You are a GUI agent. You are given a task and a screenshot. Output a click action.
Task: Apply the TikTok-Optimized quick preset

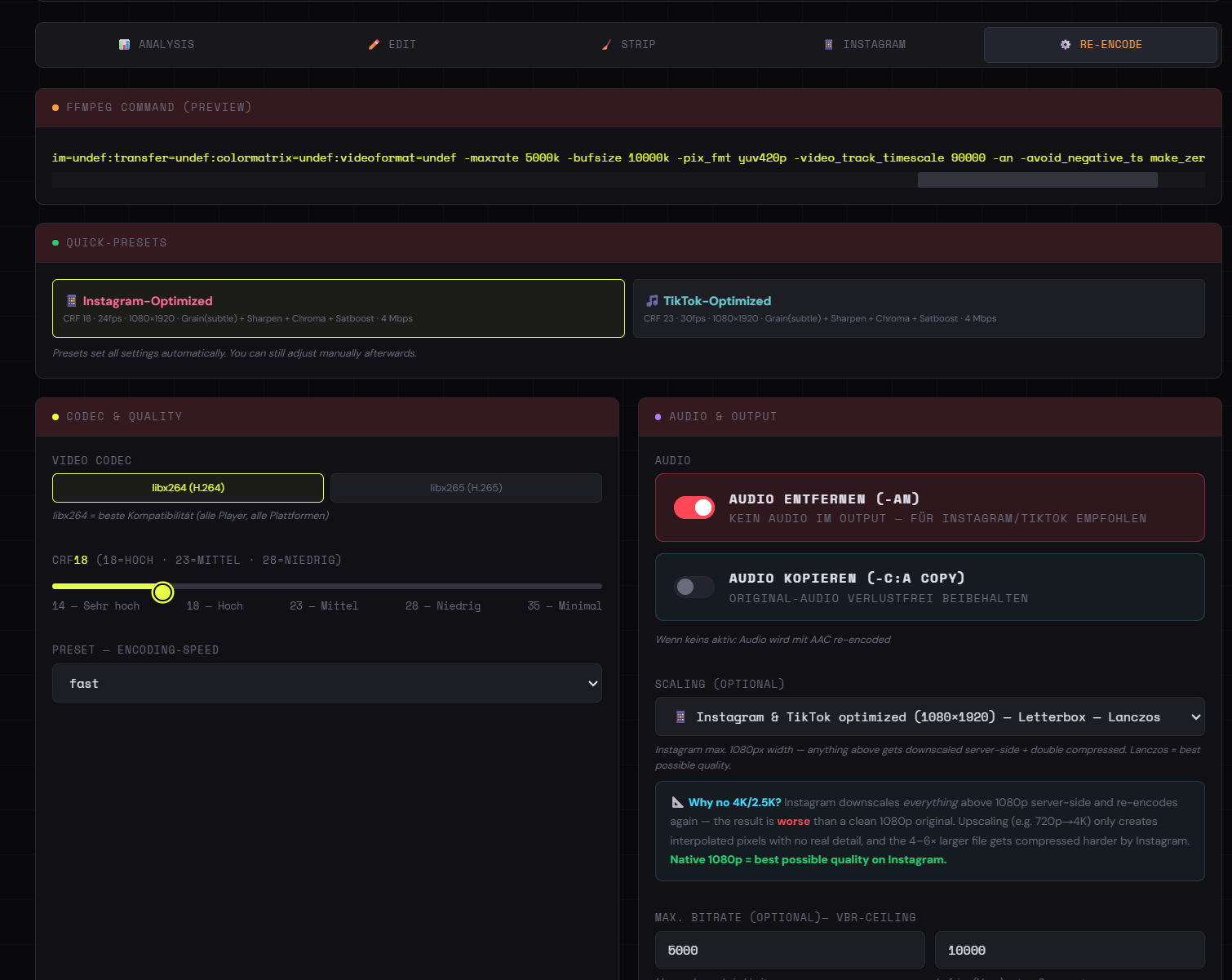coord(919,308)
